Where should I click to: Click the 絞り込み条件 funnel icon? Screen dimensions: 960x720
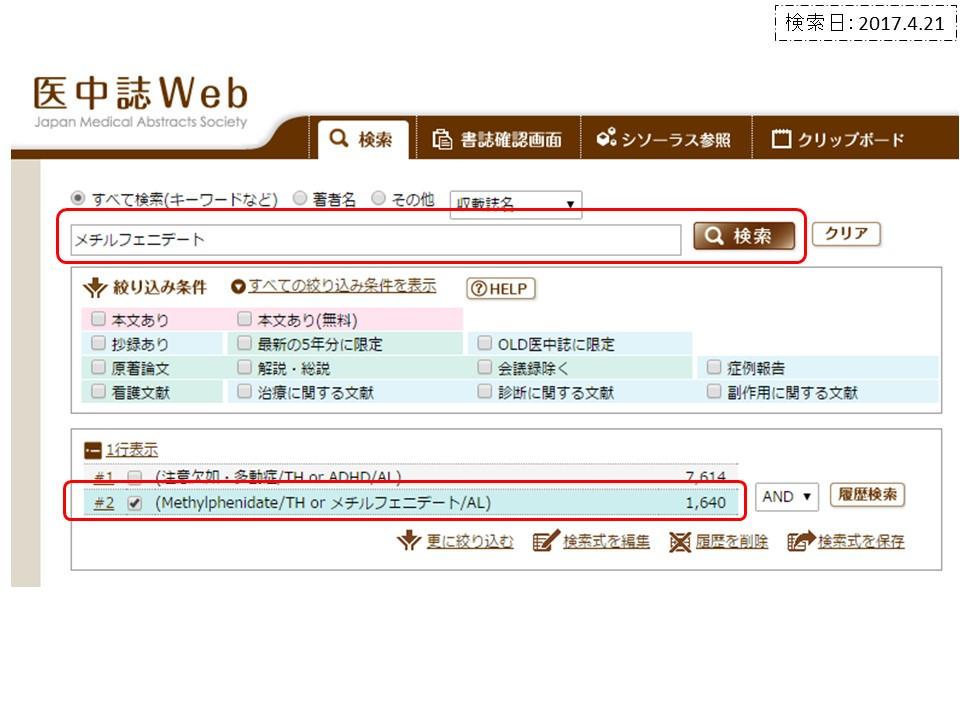pyautogui.click(x=95, y=287)
